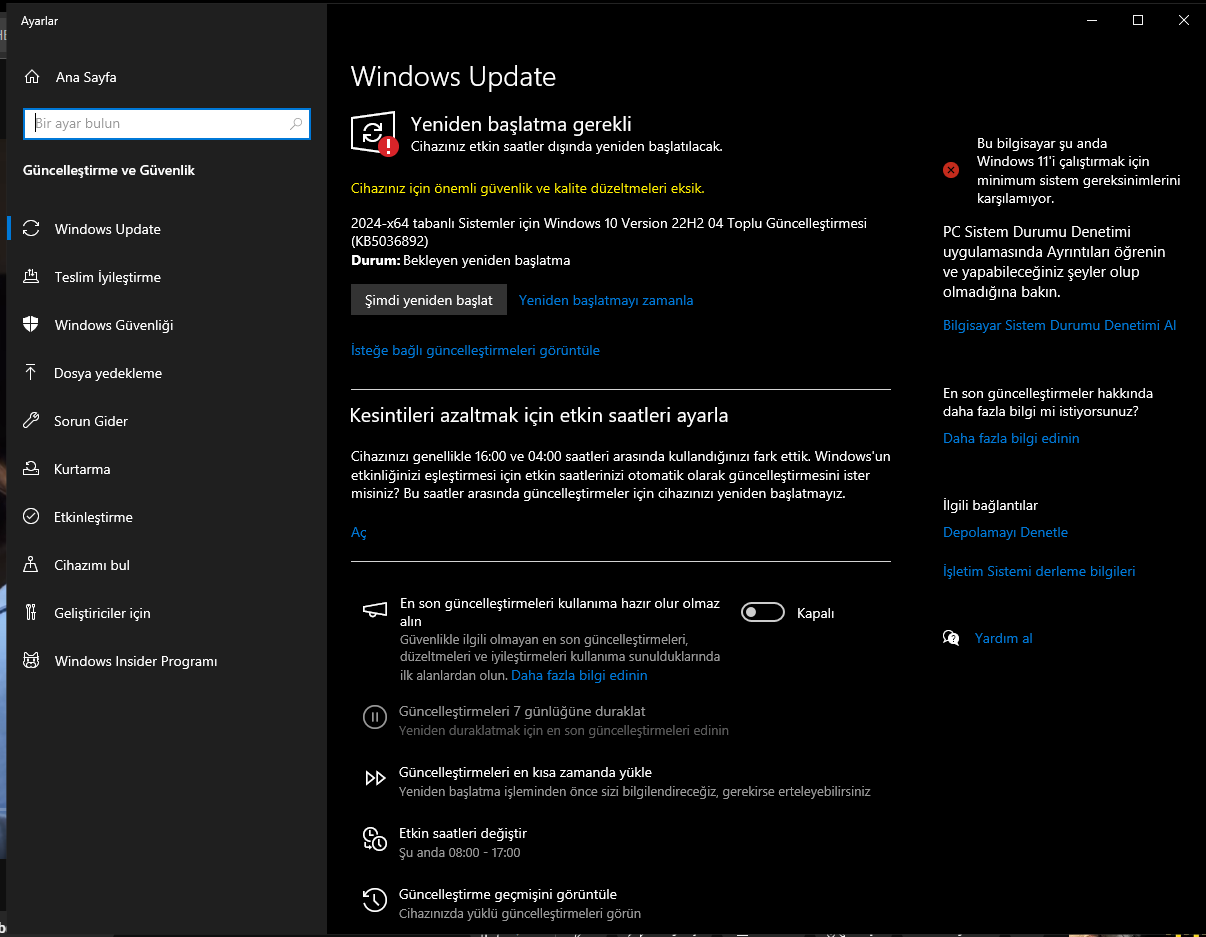
Task: Click the Yeniden başlatmayı zamanla link
Action: pyautogui.click(x=606, y=300)
